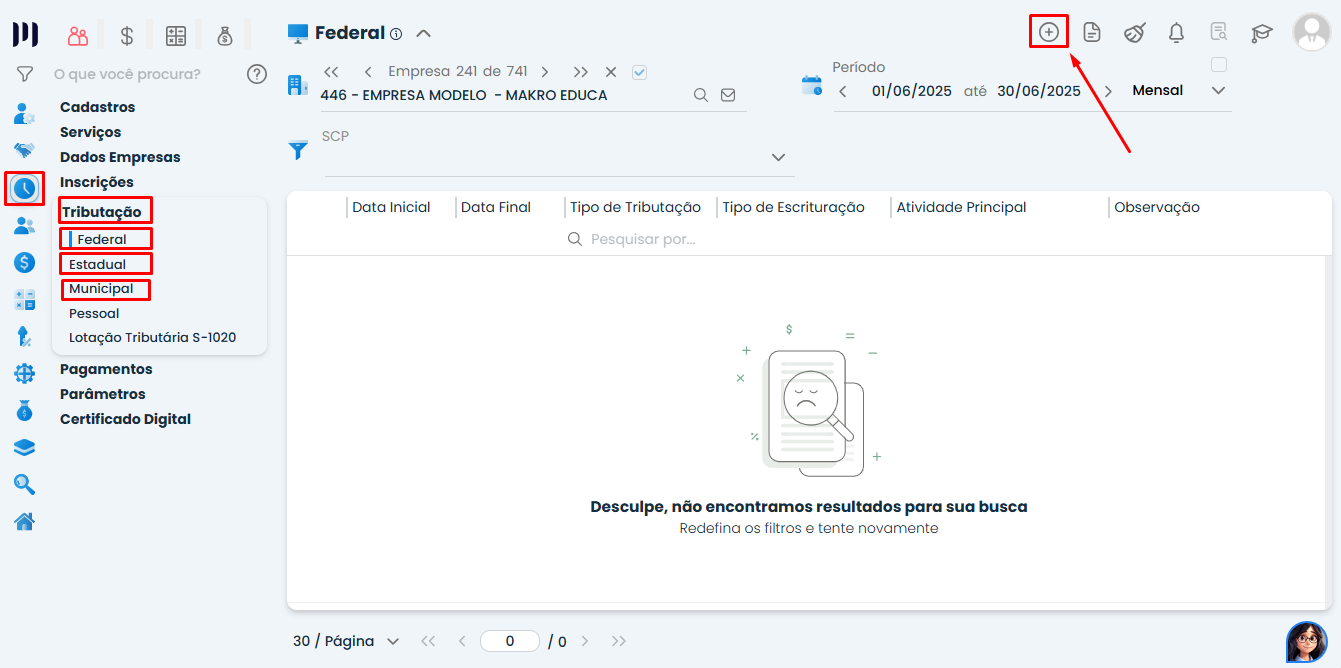Expand the SCP dropdown
The width and height of the screenshot is (1341, 668).
point(778,158)
